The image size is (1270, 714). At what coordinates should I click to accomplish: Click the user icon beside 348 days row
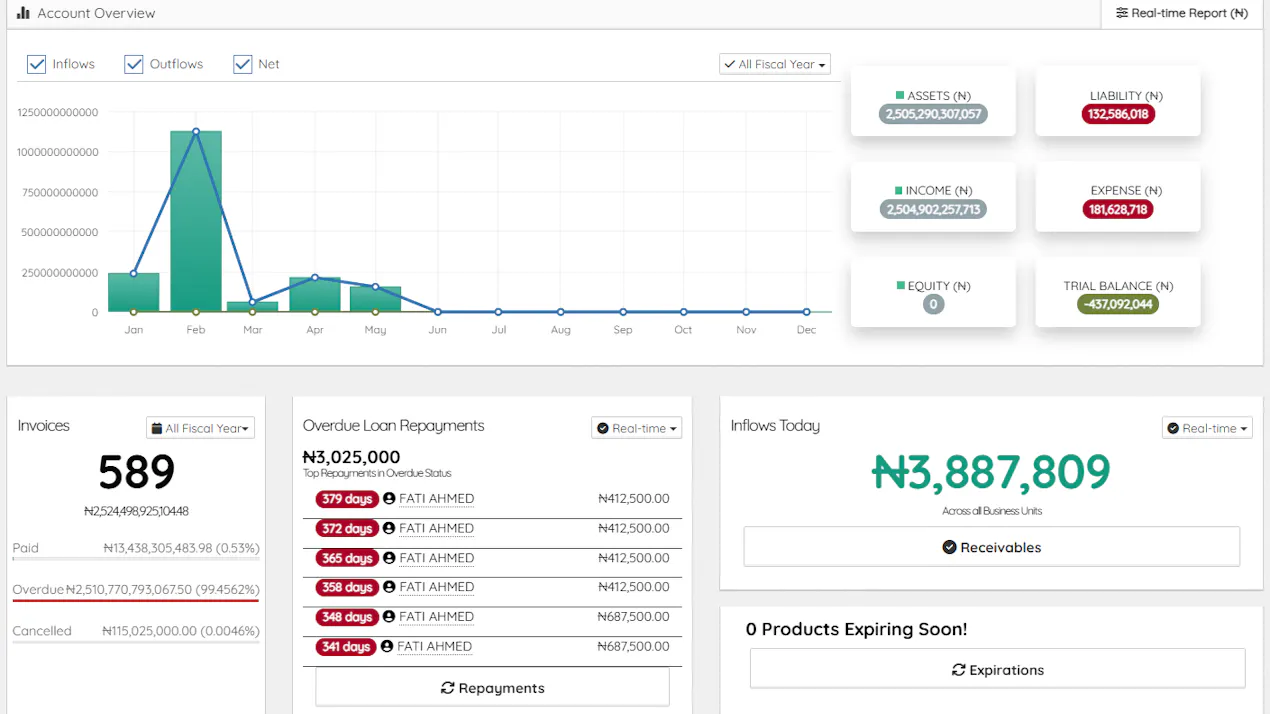coord(389,617)
